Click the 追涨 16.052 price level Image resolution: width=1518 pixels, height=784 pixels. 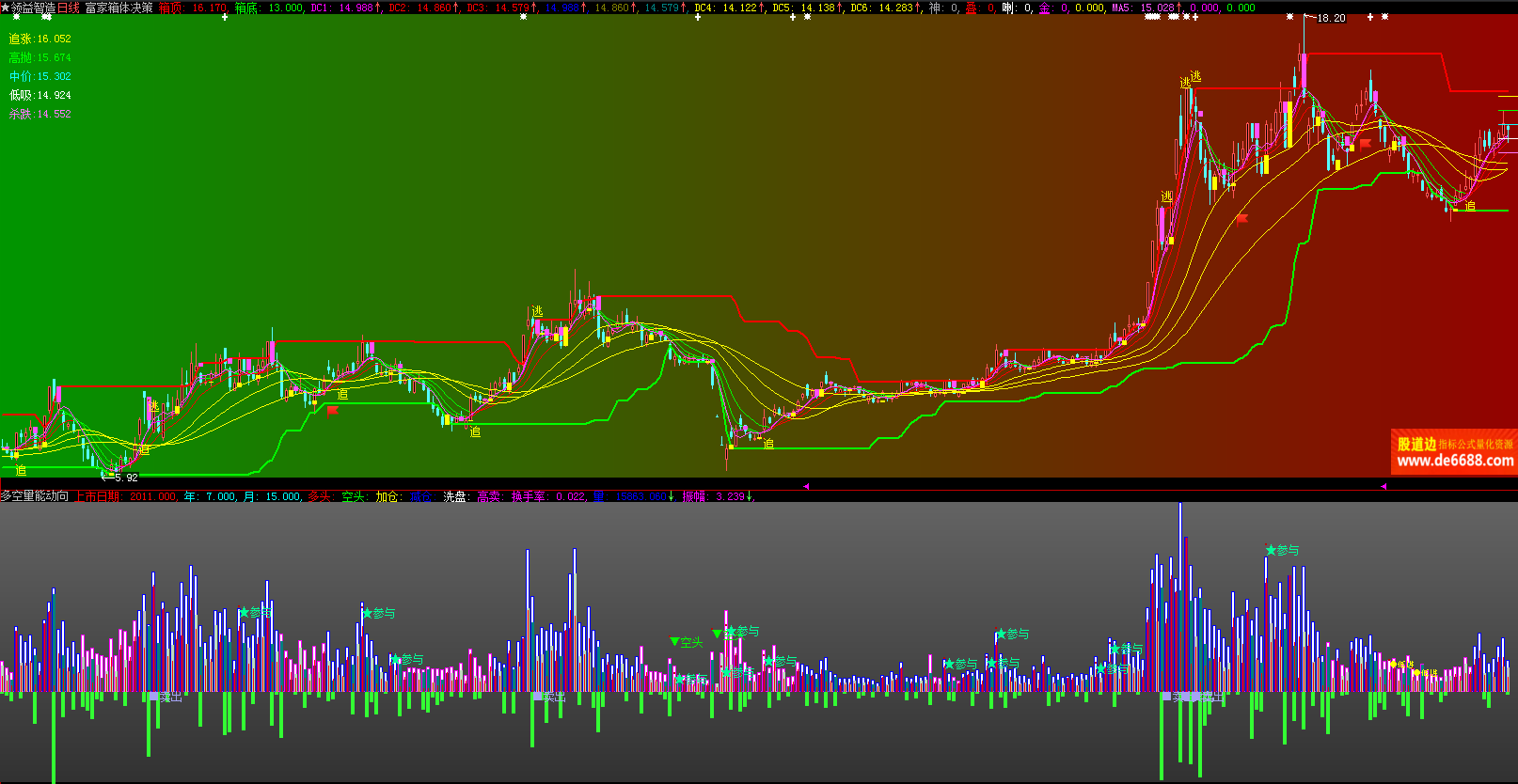coord(40,39)
